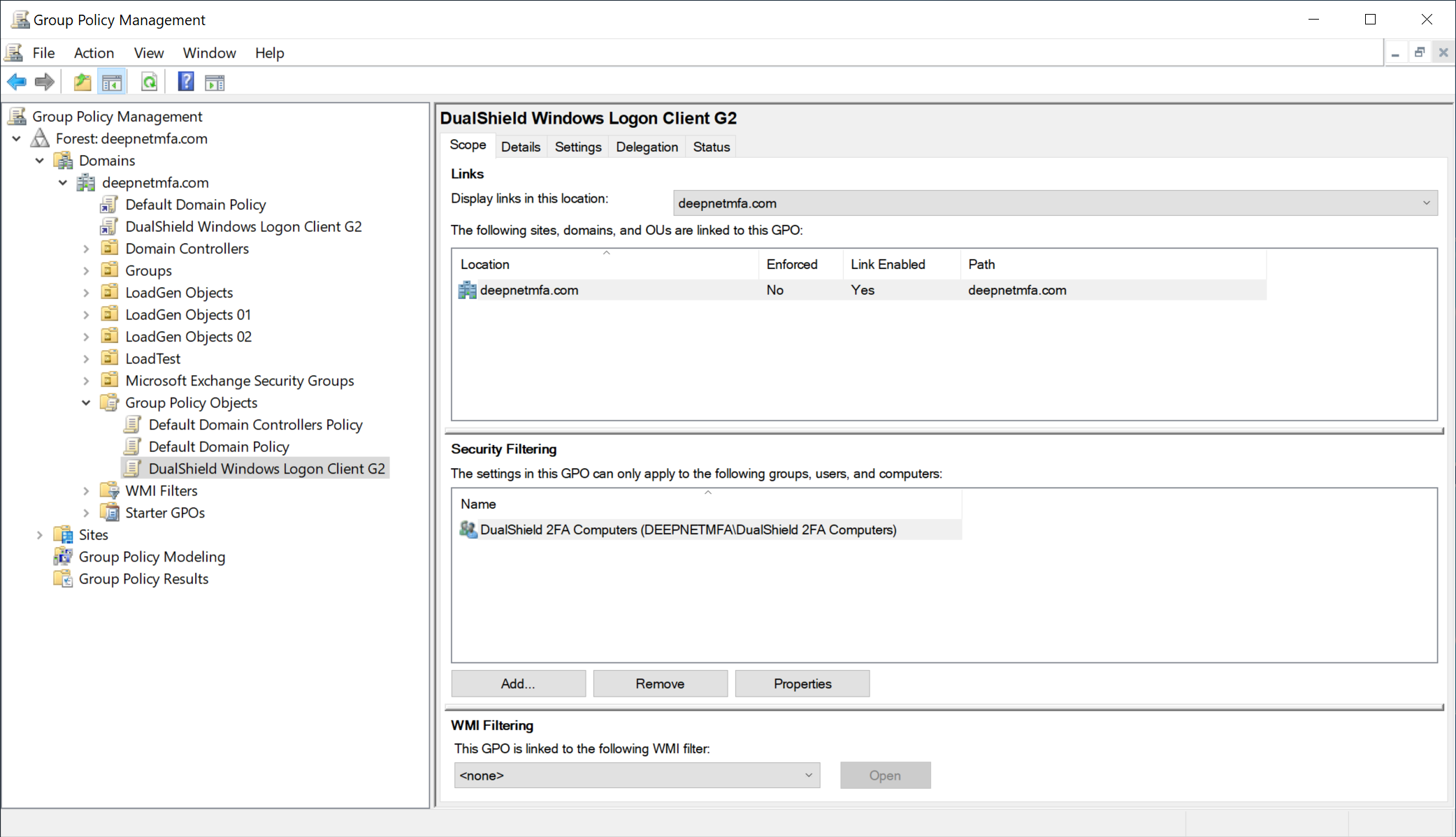Switch to the Settings tab
This screenshot has height=837, width=1456.
577,147
